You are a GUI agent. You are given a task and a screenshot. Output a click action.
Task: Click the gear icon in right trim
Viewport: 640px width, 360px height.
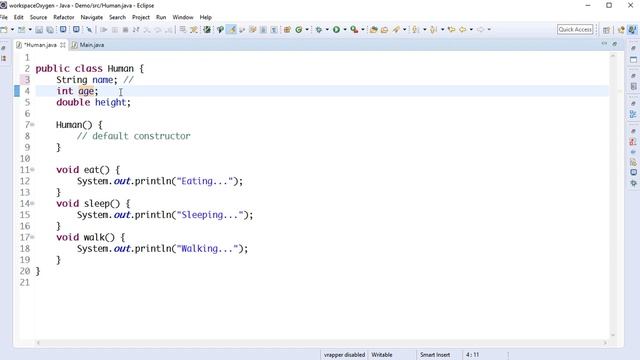pyautogui.click(x=633, y=183)
